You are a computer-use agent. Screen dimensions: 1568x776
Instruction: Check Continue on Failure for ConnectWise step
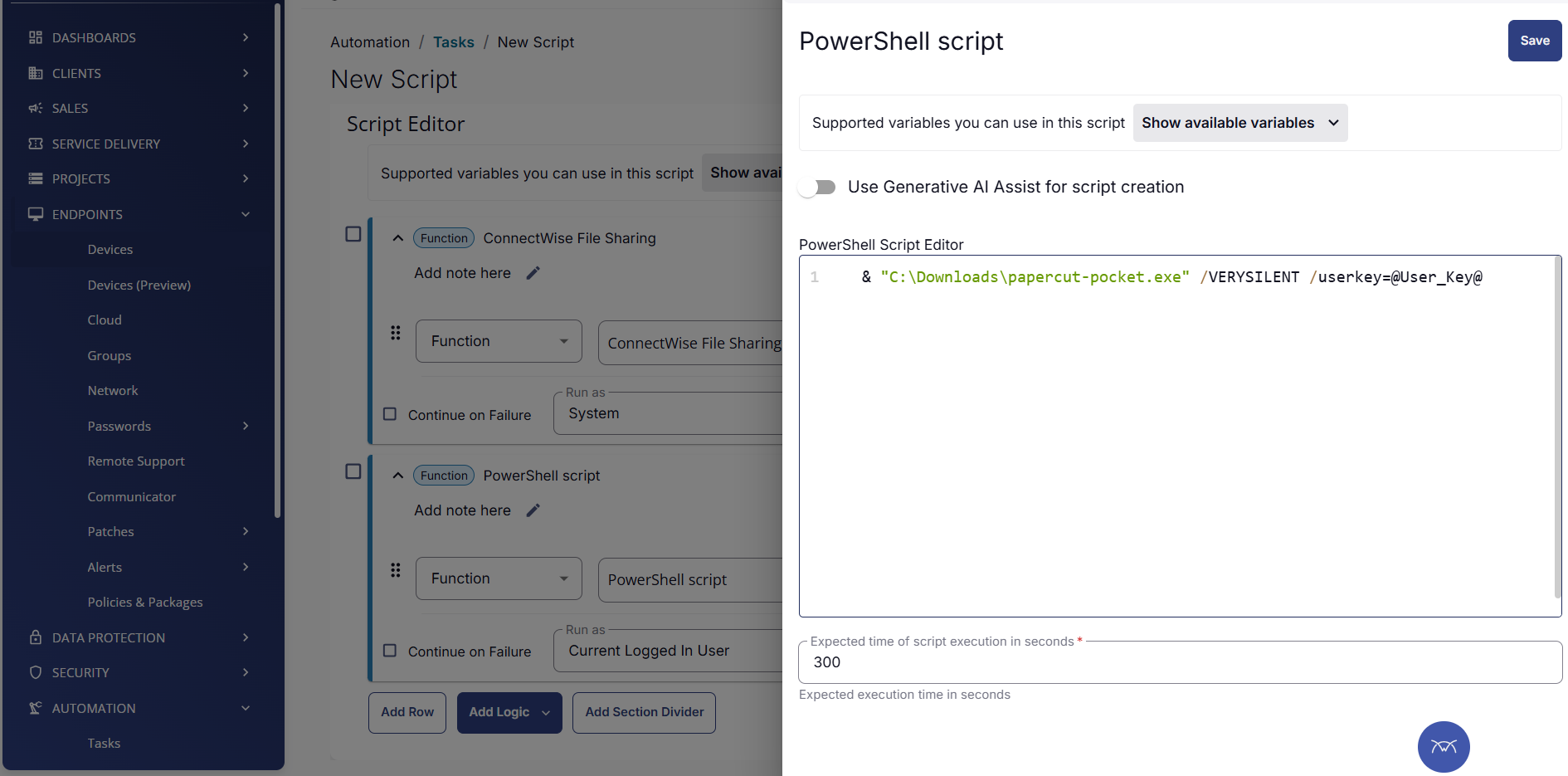coord(390,414)
